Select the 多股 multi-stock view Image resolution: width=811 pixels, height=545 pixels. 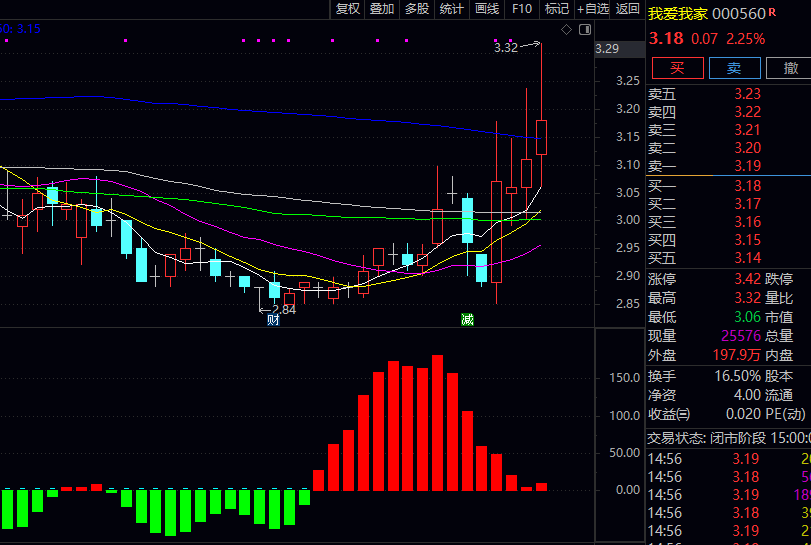(417, 9)
